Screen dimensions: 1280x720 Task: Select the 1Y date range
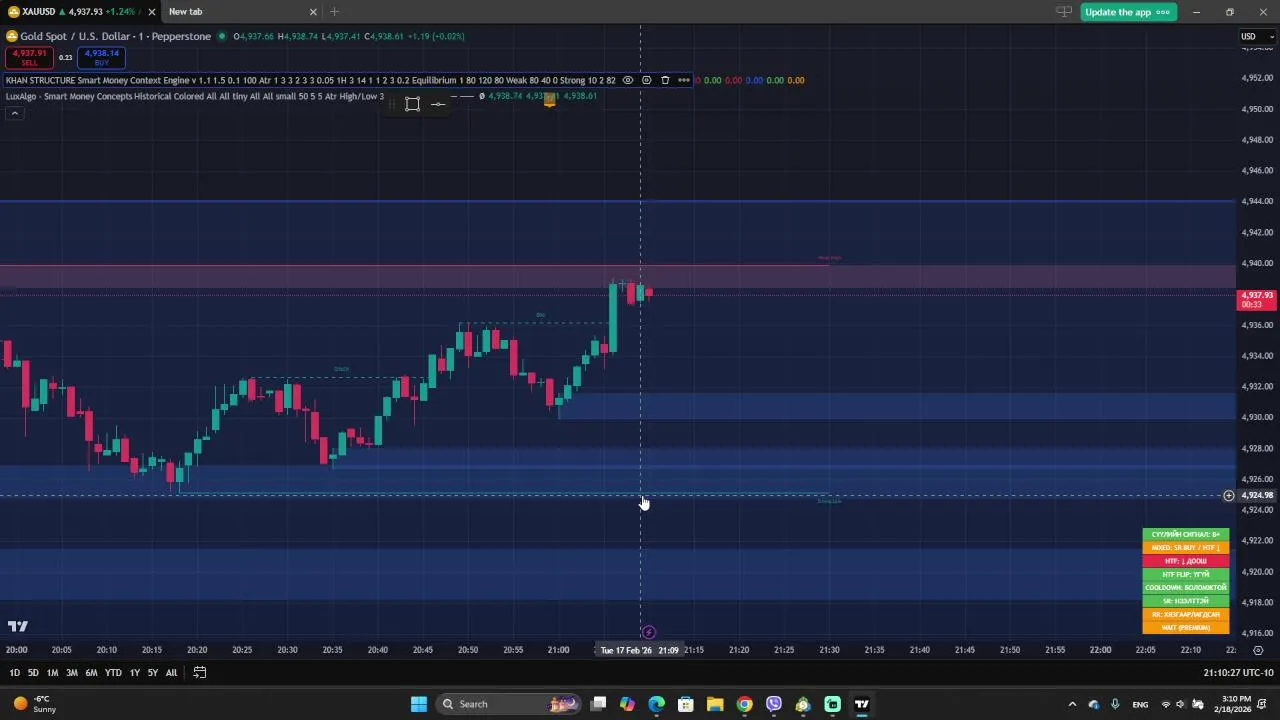click(134, 673)
